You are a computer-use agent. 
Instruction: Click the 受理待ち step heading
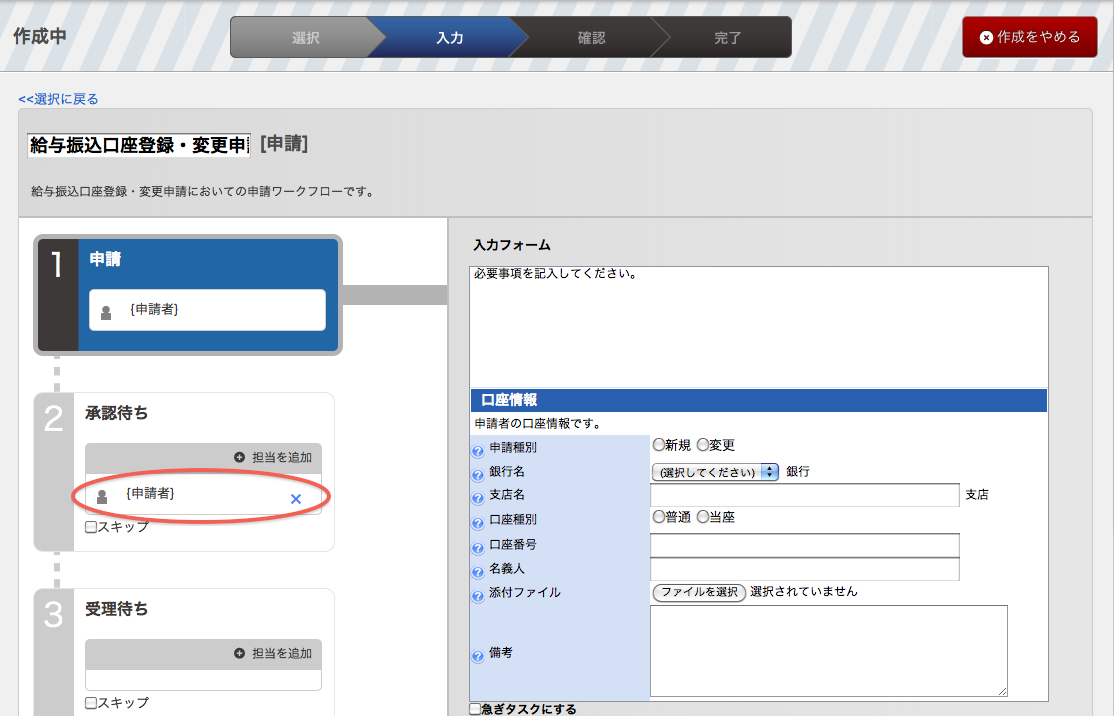point(117,609)
